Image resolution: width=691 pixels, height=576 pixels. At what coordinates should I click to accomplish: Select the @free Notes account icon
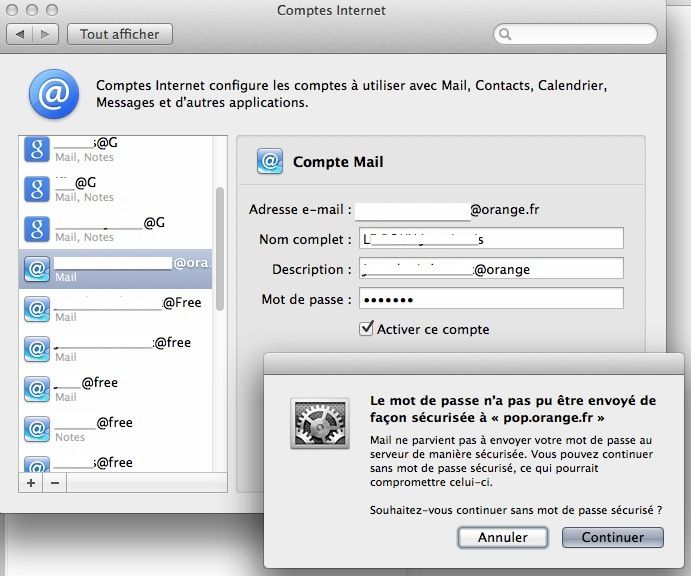point(37,429)
